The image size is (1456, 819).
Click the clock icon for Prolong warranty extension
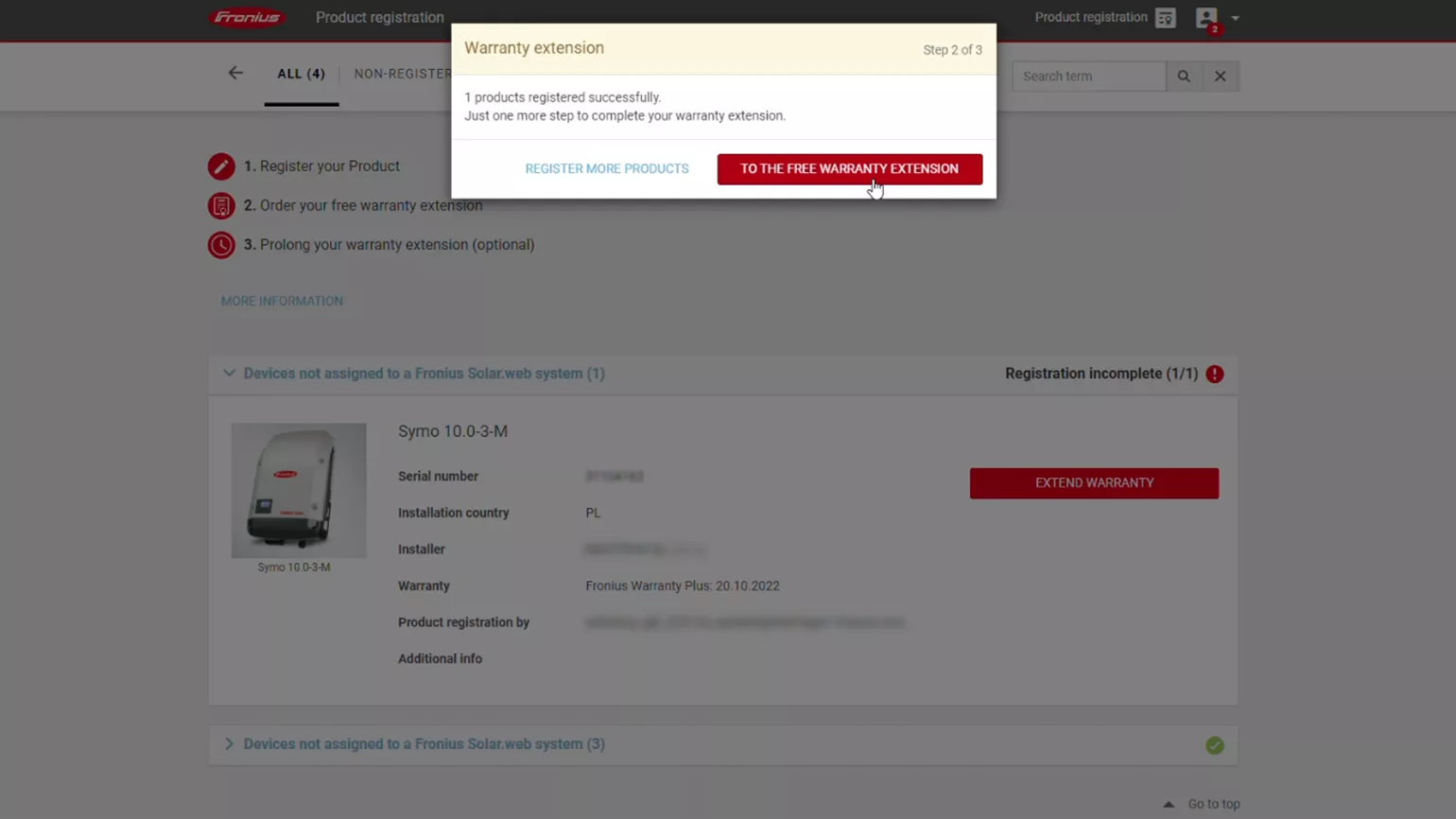(x=221, y=245)
